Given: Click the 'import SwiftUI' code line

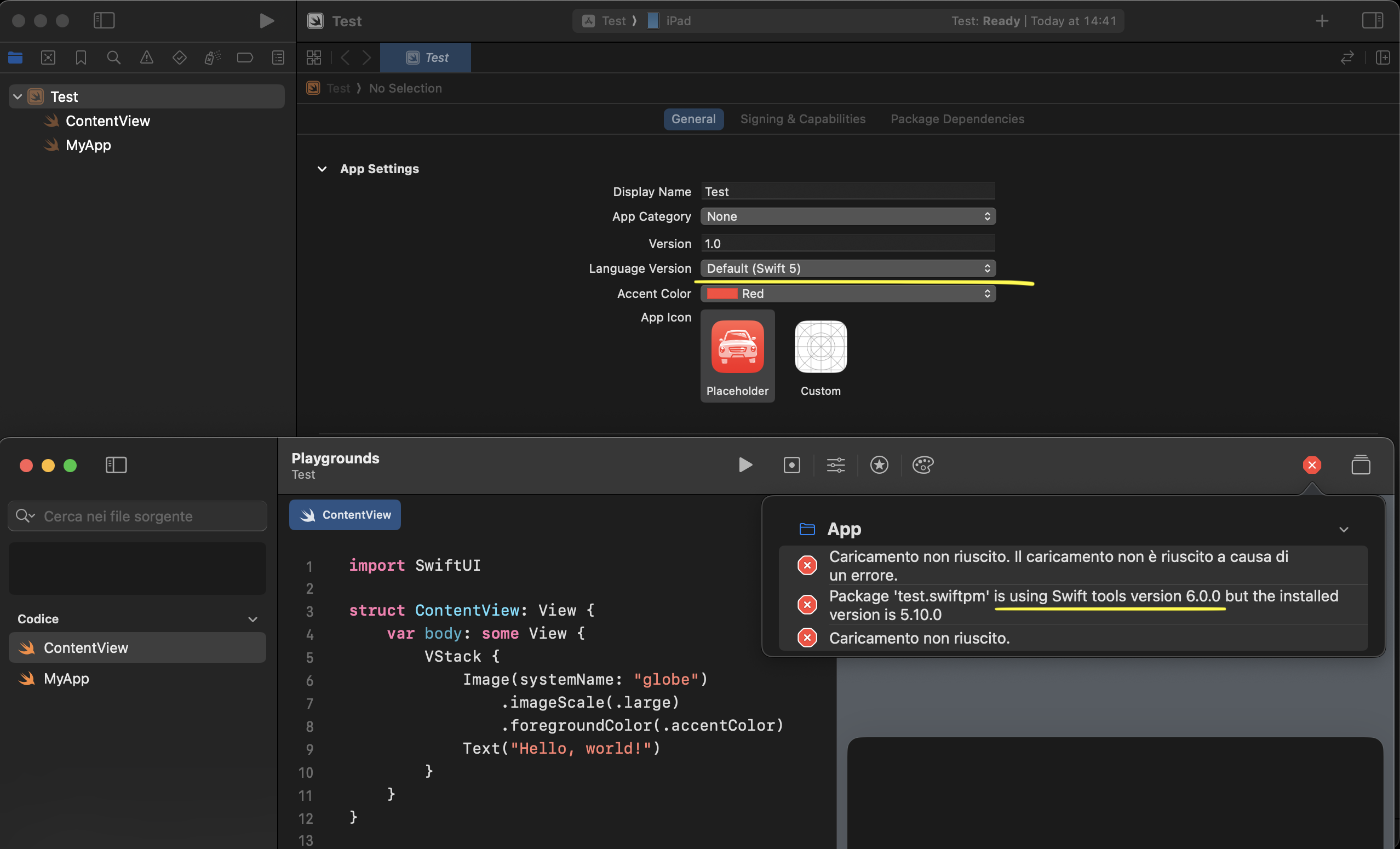Looking at the screenshot, I should [x=415, y=565].
